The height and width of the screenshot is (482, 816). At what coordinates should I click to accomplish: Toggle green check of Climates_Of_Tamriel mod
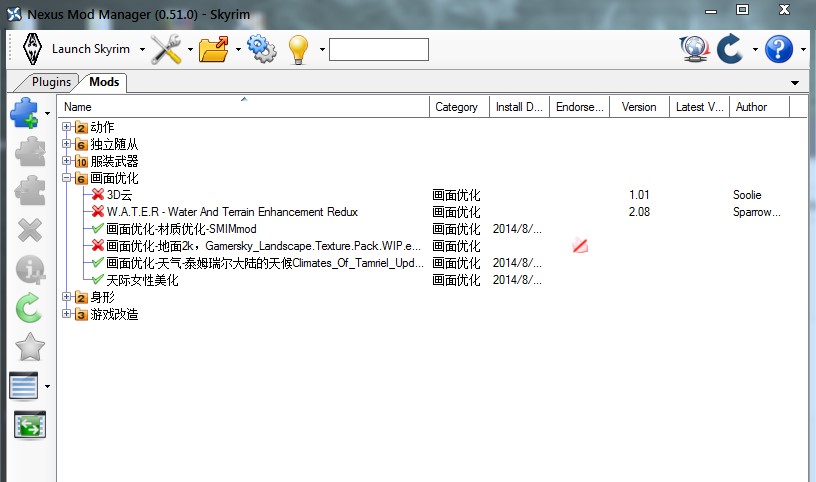coord(97,262)
